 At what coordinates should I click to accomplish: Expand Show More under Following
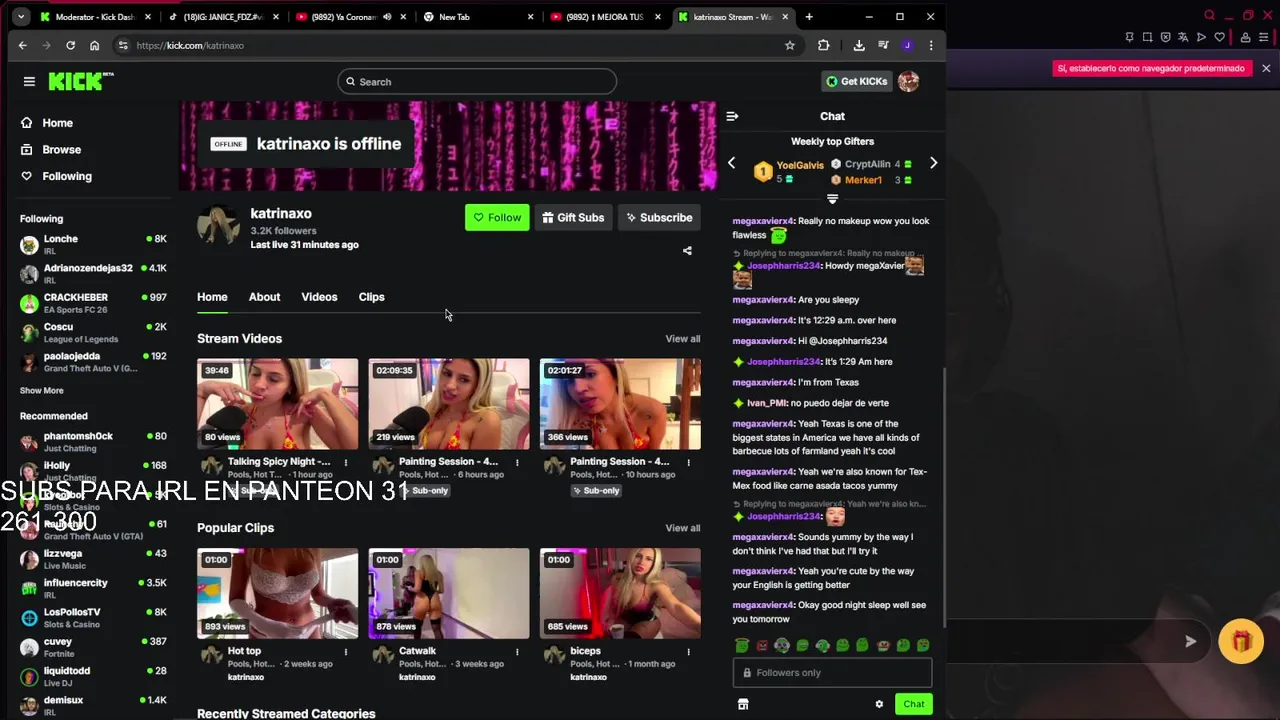[41, 390]
